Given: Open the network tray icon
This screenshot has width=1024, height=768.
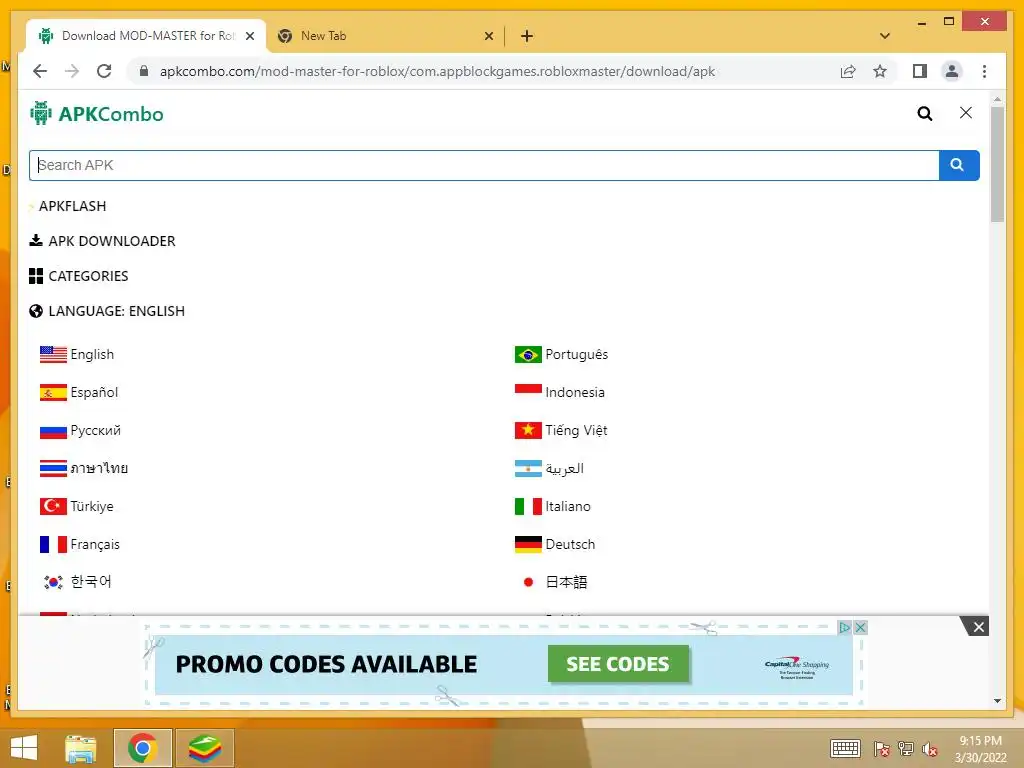Looking at the screenshot, I should pyautogui.click(x=906, y=748).
